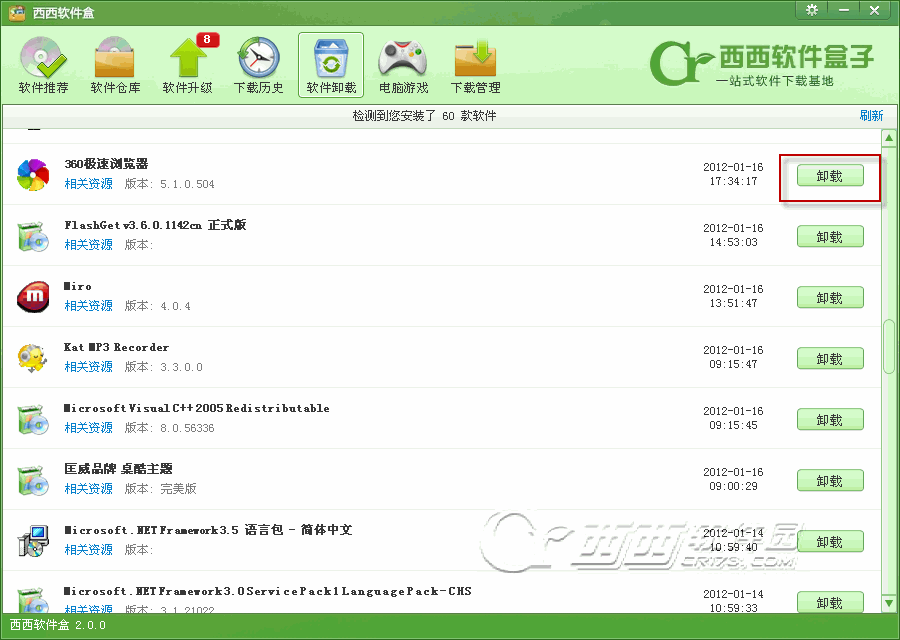This screenshot has height=640, width=900.
Task: Open 软件升级 with badge 8
Action: point(188,65)
